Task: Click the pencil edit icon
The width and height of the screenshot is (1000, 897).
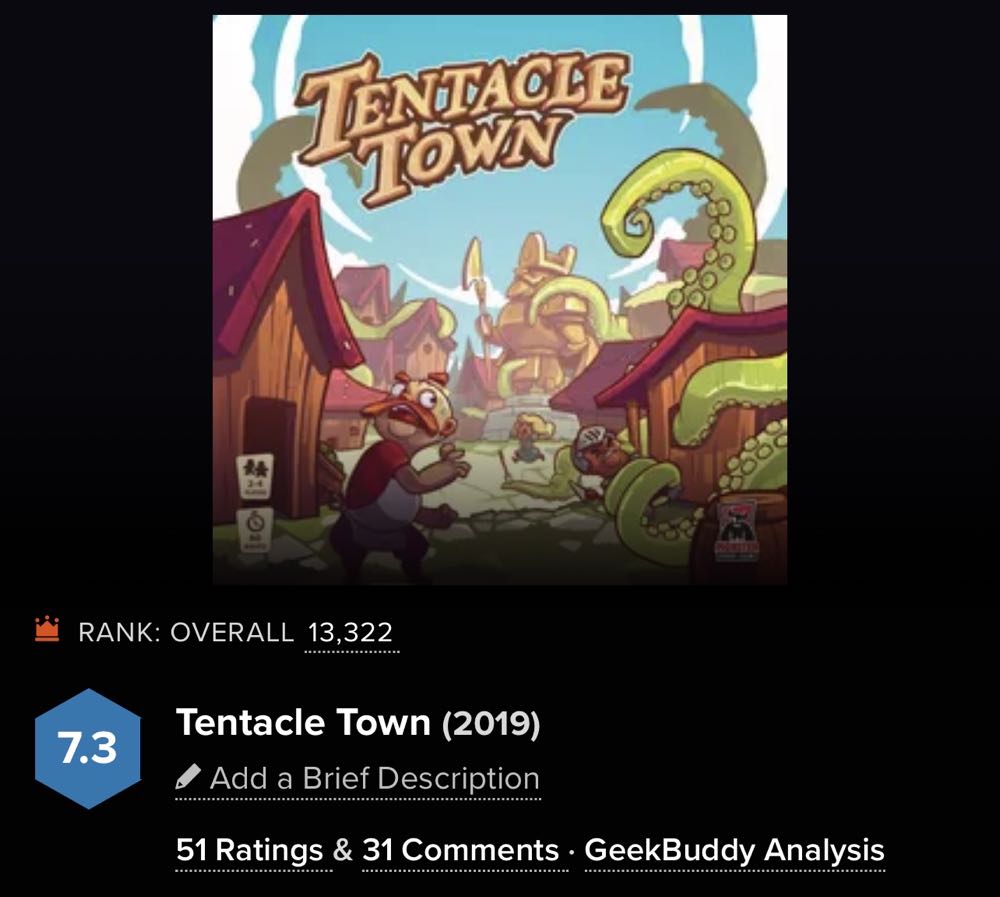Action: (188, 777)
